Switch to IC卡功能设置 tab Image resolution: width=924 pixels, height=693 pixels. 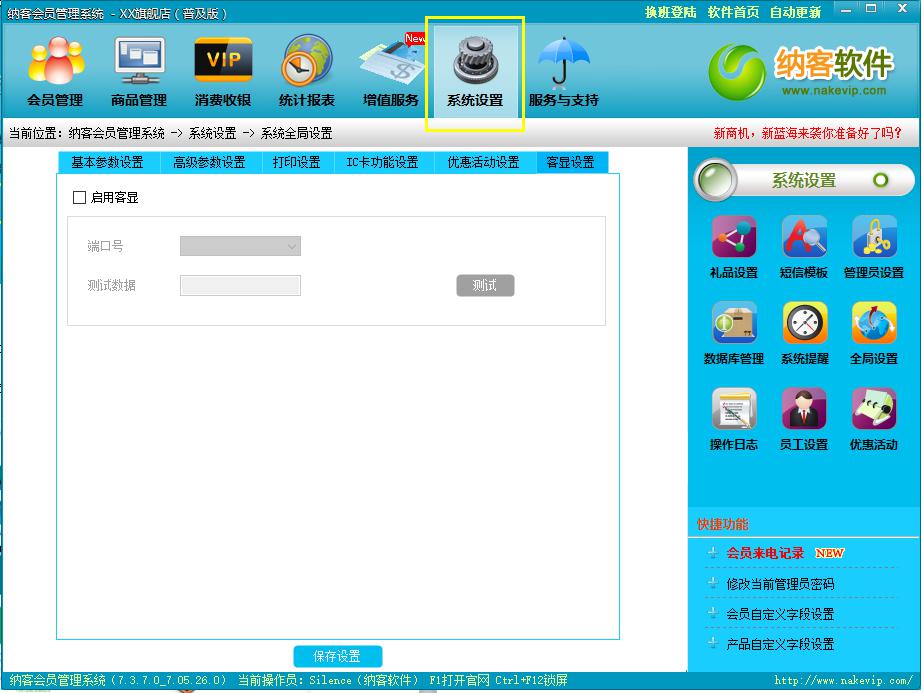pos(382,162)
